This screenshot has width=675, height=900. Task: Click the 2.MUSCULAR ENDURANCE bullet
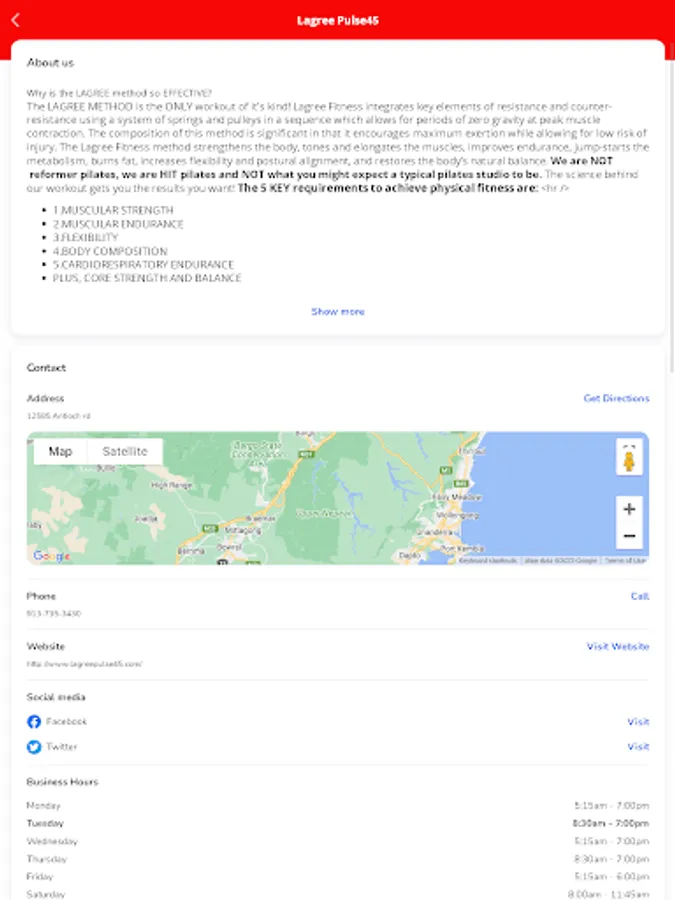(x=118, y=224)
